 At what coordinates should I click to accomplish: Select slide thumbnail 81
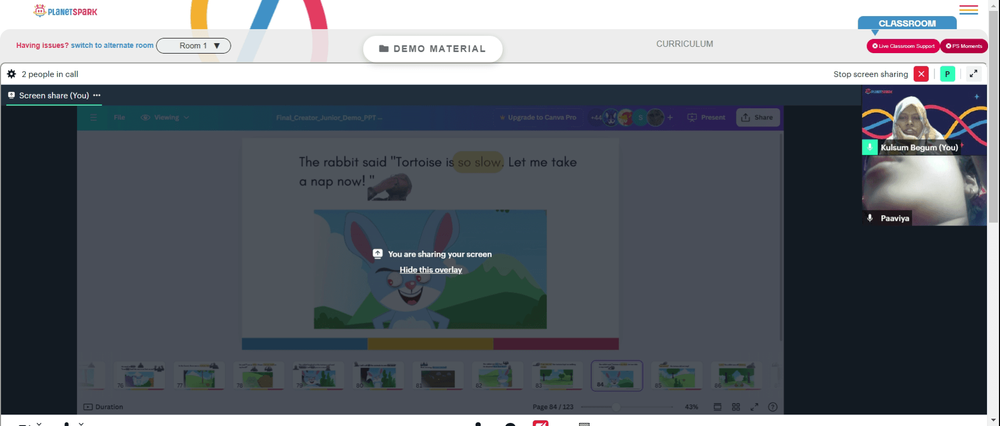coord(438,376)
